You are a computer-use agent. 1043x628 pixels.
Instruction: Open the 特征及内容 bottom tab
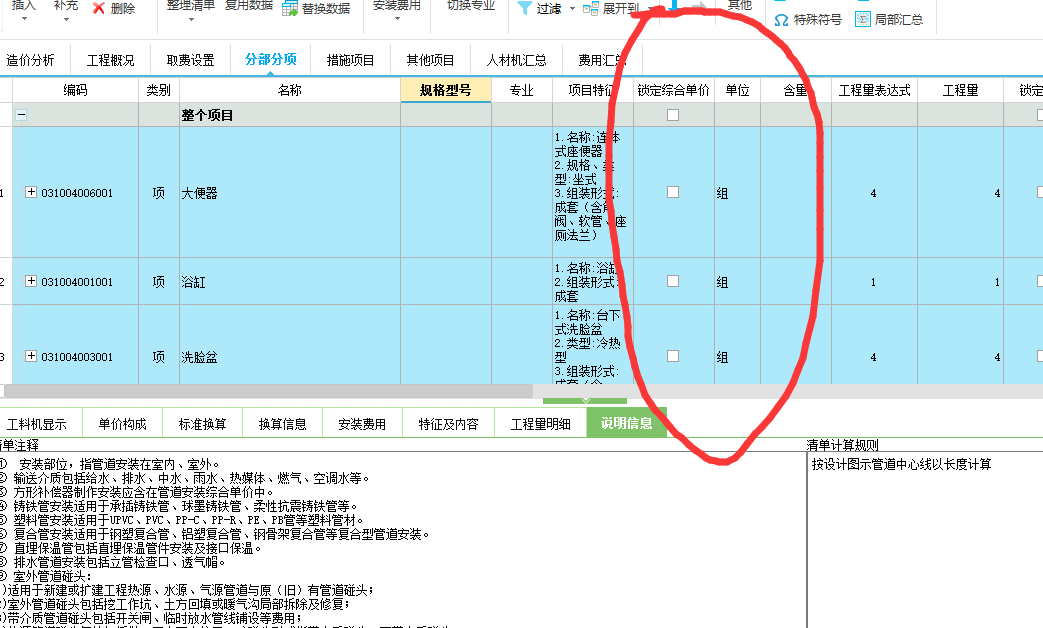[448, 424]
